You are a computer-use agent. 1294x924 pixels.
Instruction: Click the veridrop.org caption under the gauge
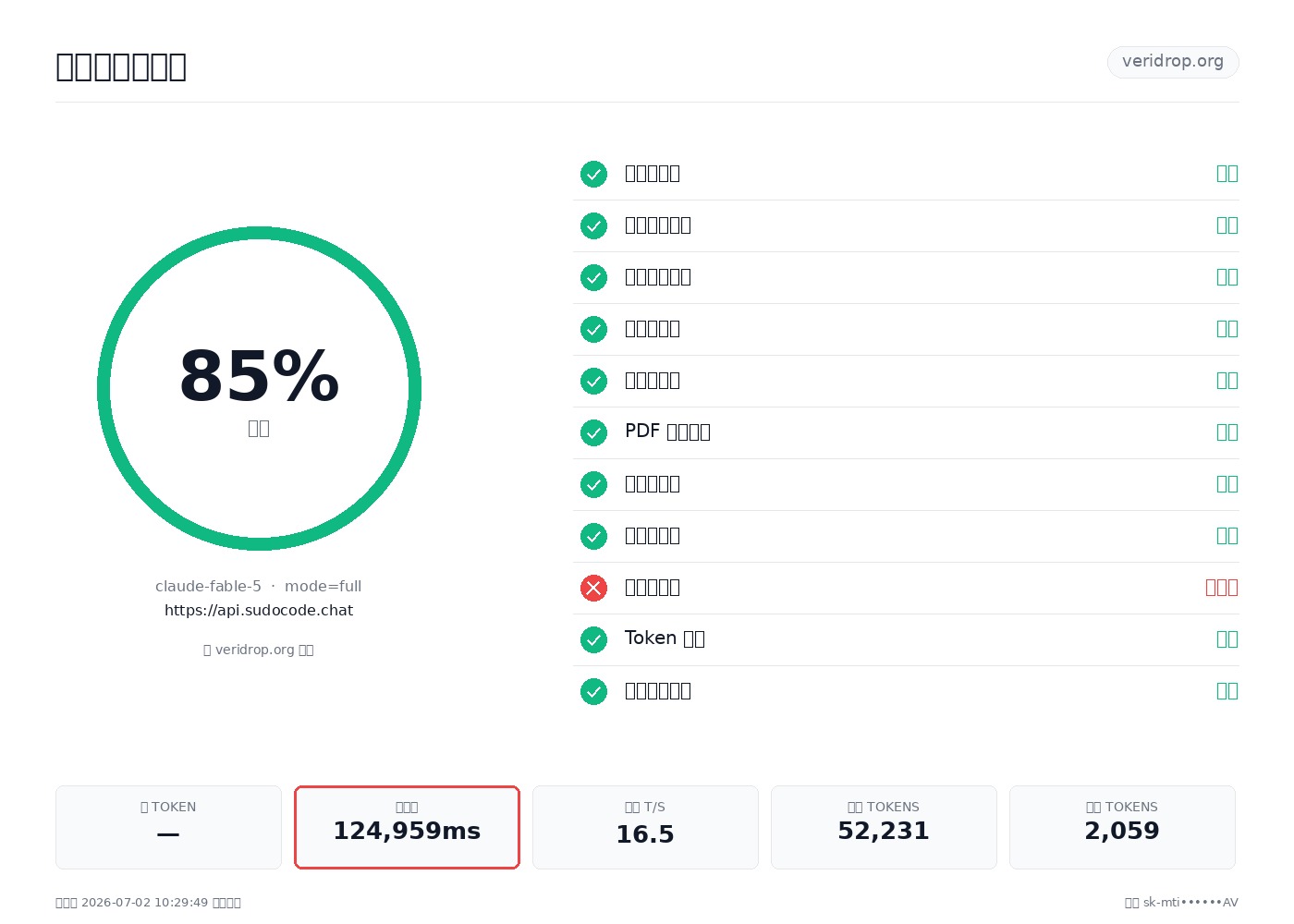[259, 650]
